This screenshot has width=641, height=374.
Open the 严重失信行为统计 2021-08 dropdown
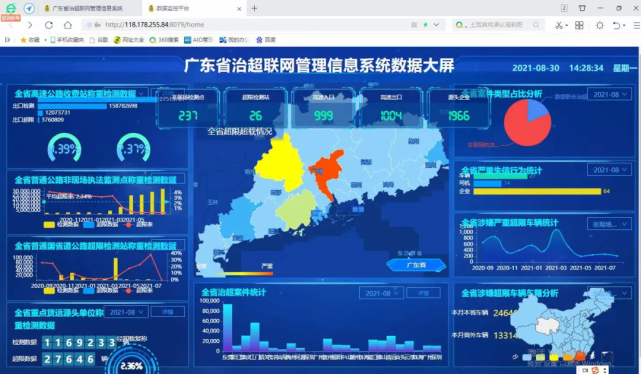point(609,170)
